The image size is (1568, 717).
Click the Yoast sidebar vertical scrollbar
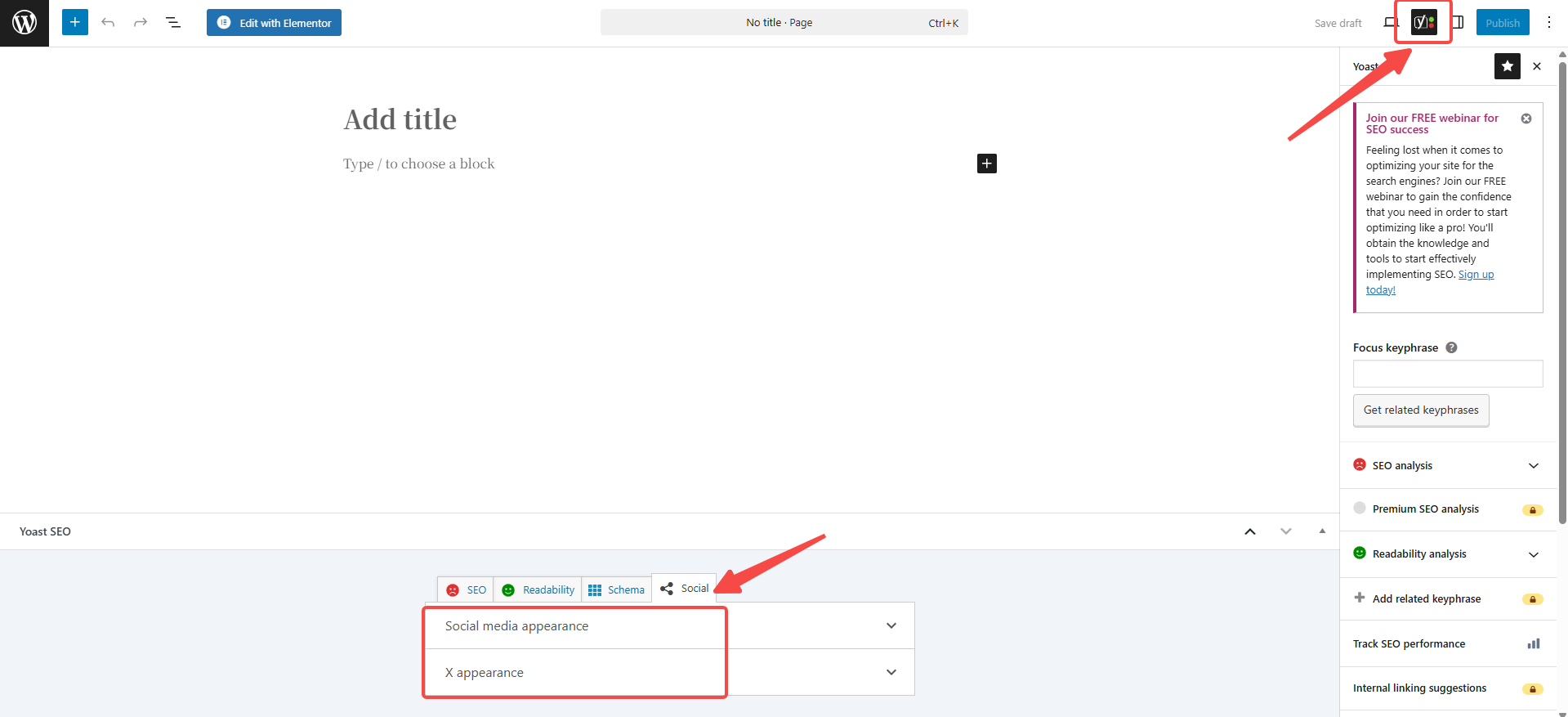coord(1562,293)
